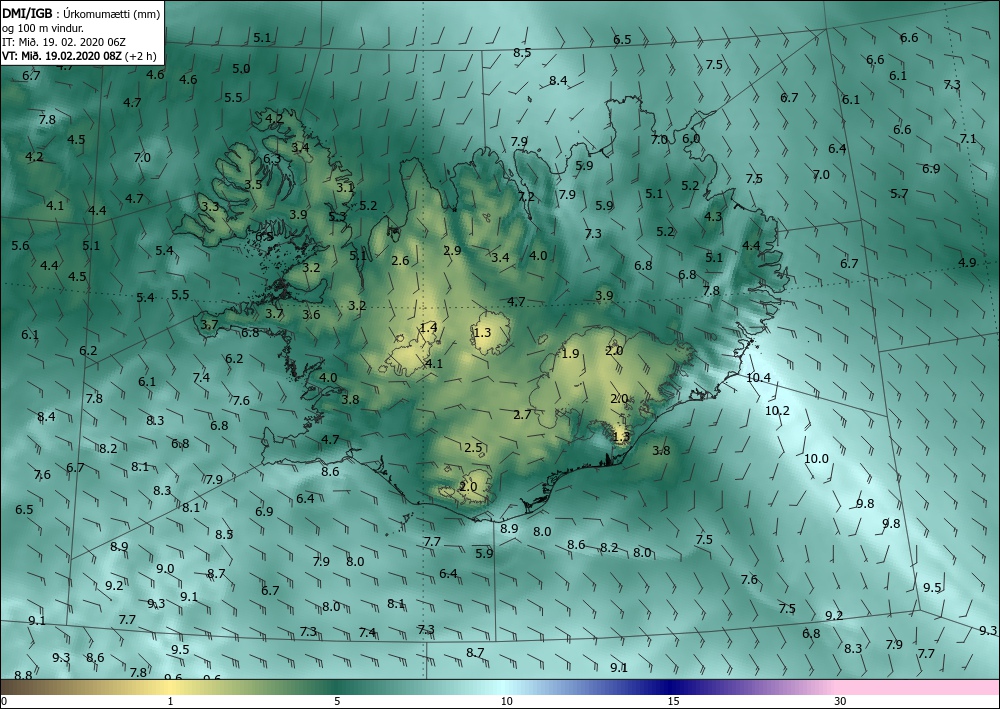Click the 6.3 value in the Westfjords

pos(272,159)
